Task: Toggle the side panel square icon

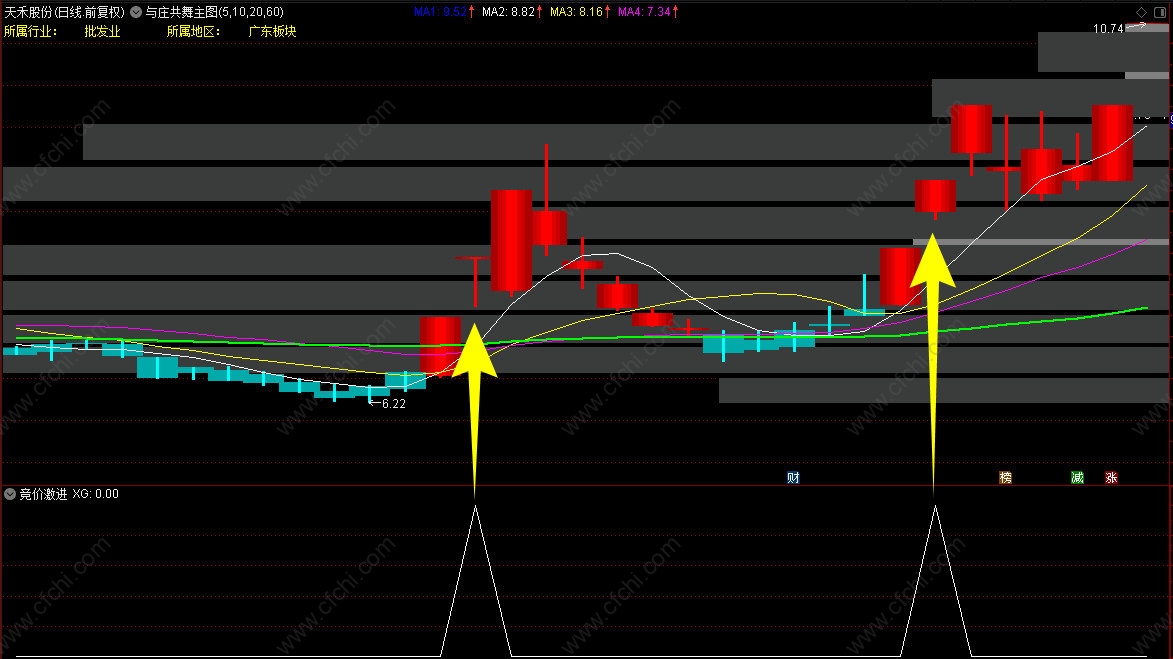Action: (x=1160, y=12)
